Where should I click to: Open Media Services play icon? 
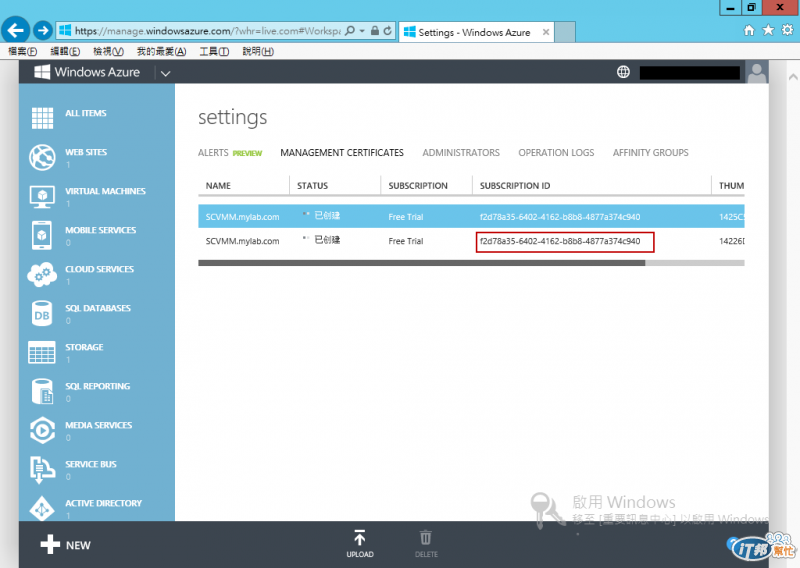[x=42, y=431]
